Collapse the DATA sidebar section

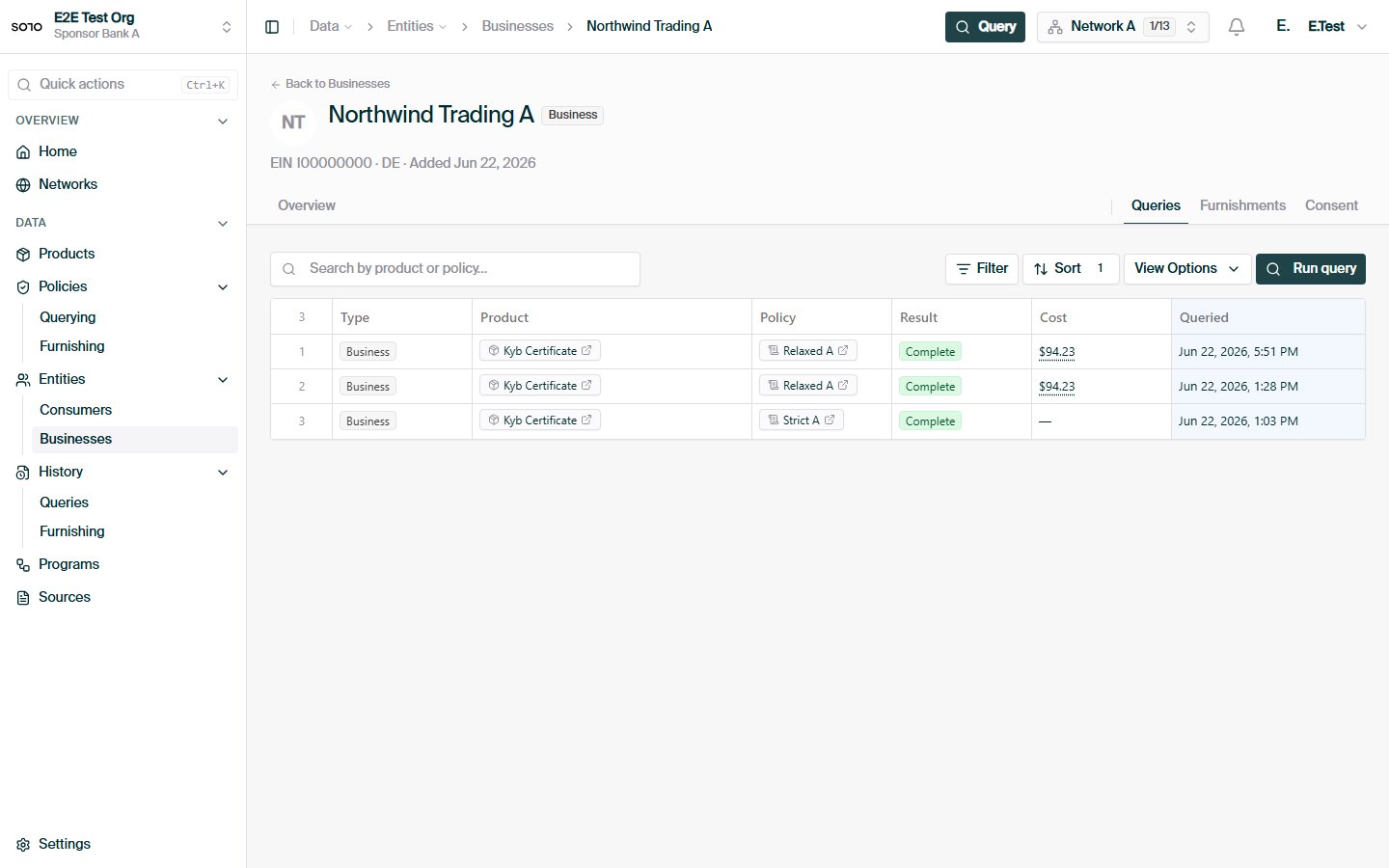(x=223, y=224)
